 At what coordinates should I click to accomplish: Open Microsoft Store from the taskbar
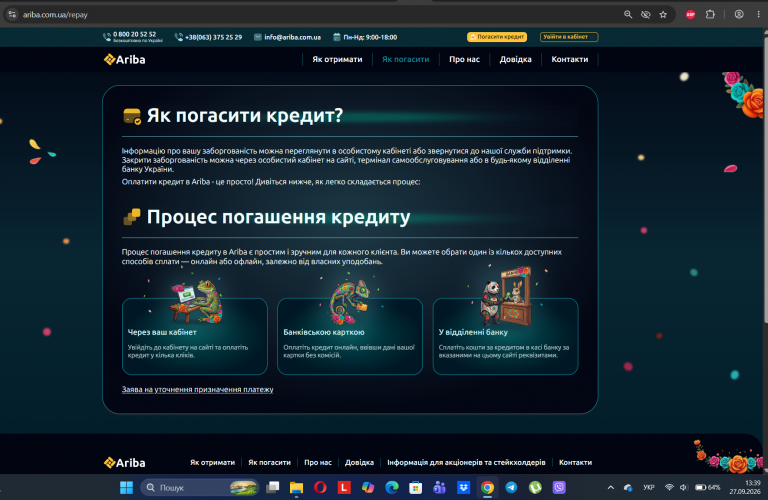pyautogui.click(x=416, y=488)
